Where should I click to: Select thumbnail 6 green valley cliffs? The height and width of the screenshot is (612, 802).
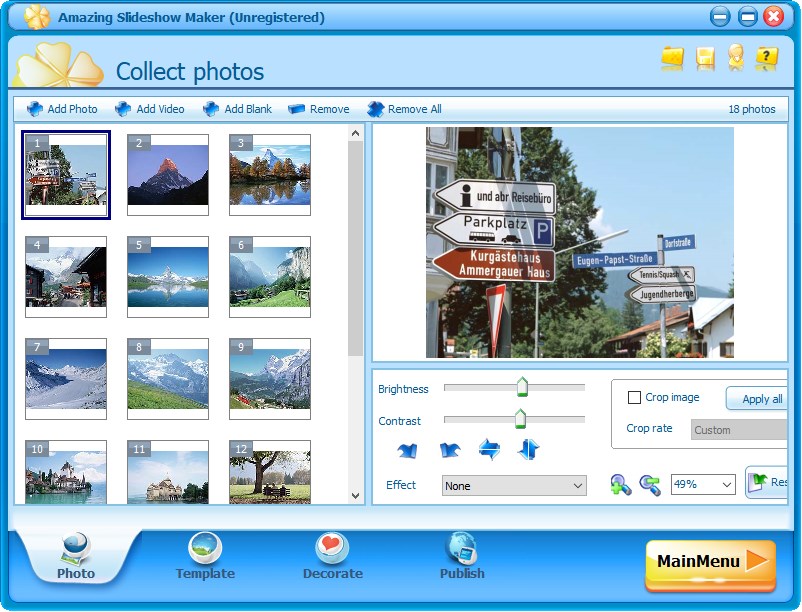[270, 277]
